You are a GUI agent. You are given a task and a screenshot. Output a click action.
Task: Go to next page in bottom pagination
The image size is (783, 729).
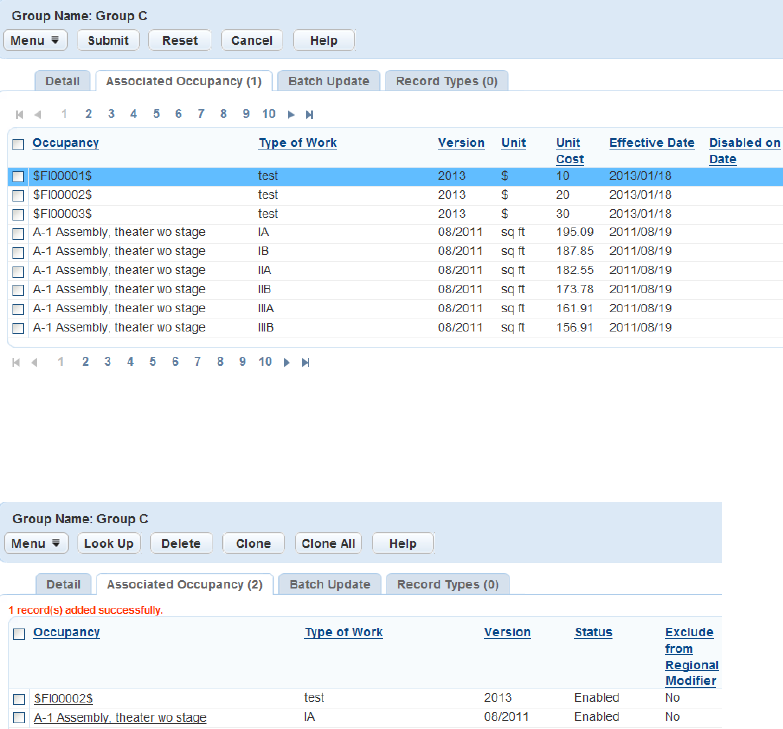pyautogui.click(x=287, y=362)
